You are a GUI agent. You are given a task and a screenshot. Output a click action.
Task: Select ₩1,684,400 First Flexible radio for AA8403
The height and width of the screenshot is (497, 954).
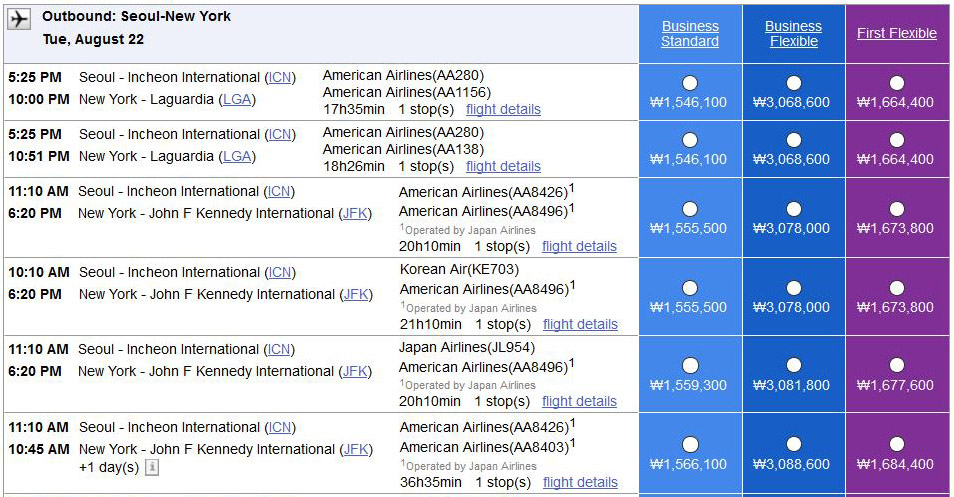897,445
